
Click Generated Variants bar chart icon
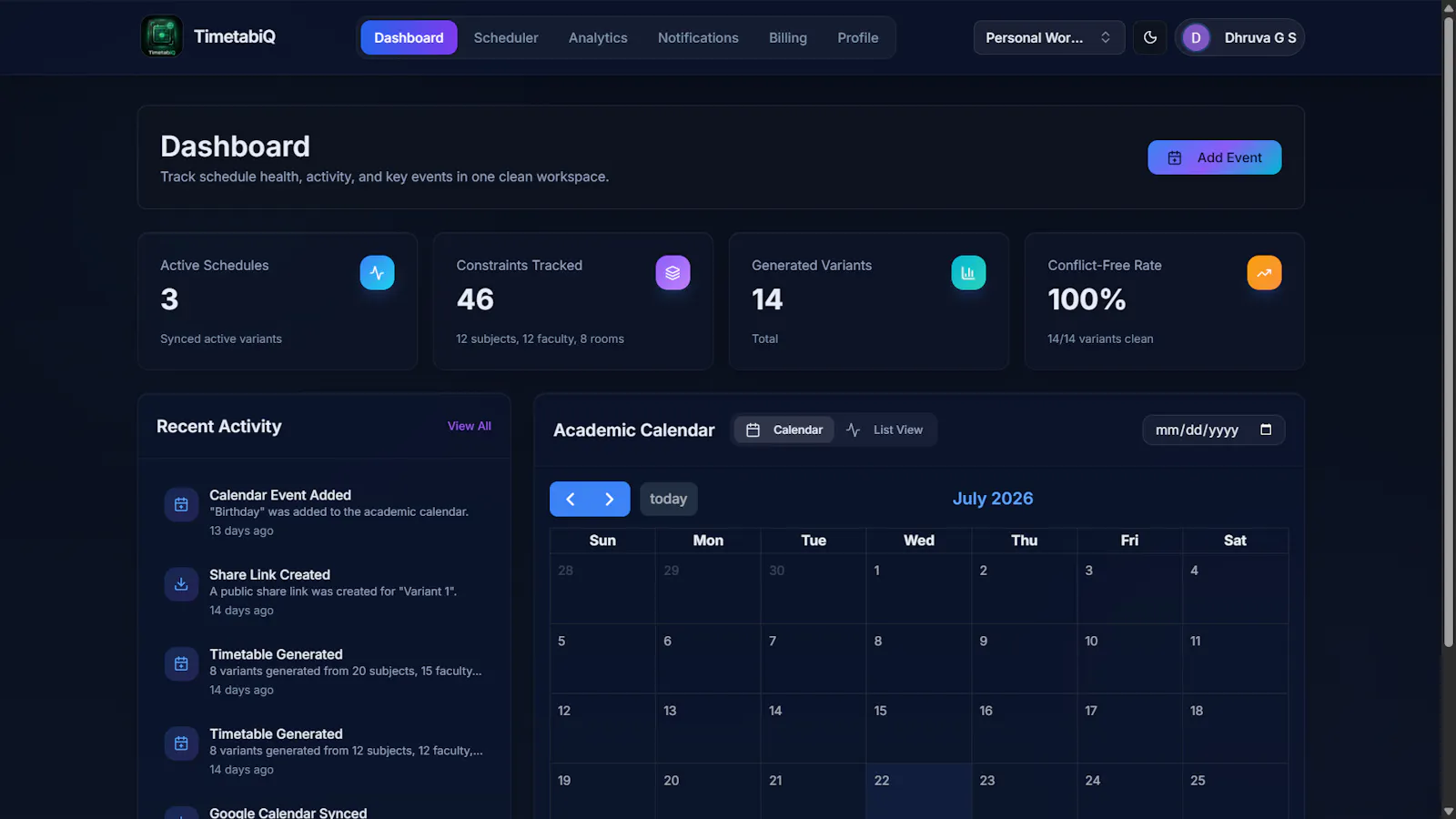tap(968, 272)
